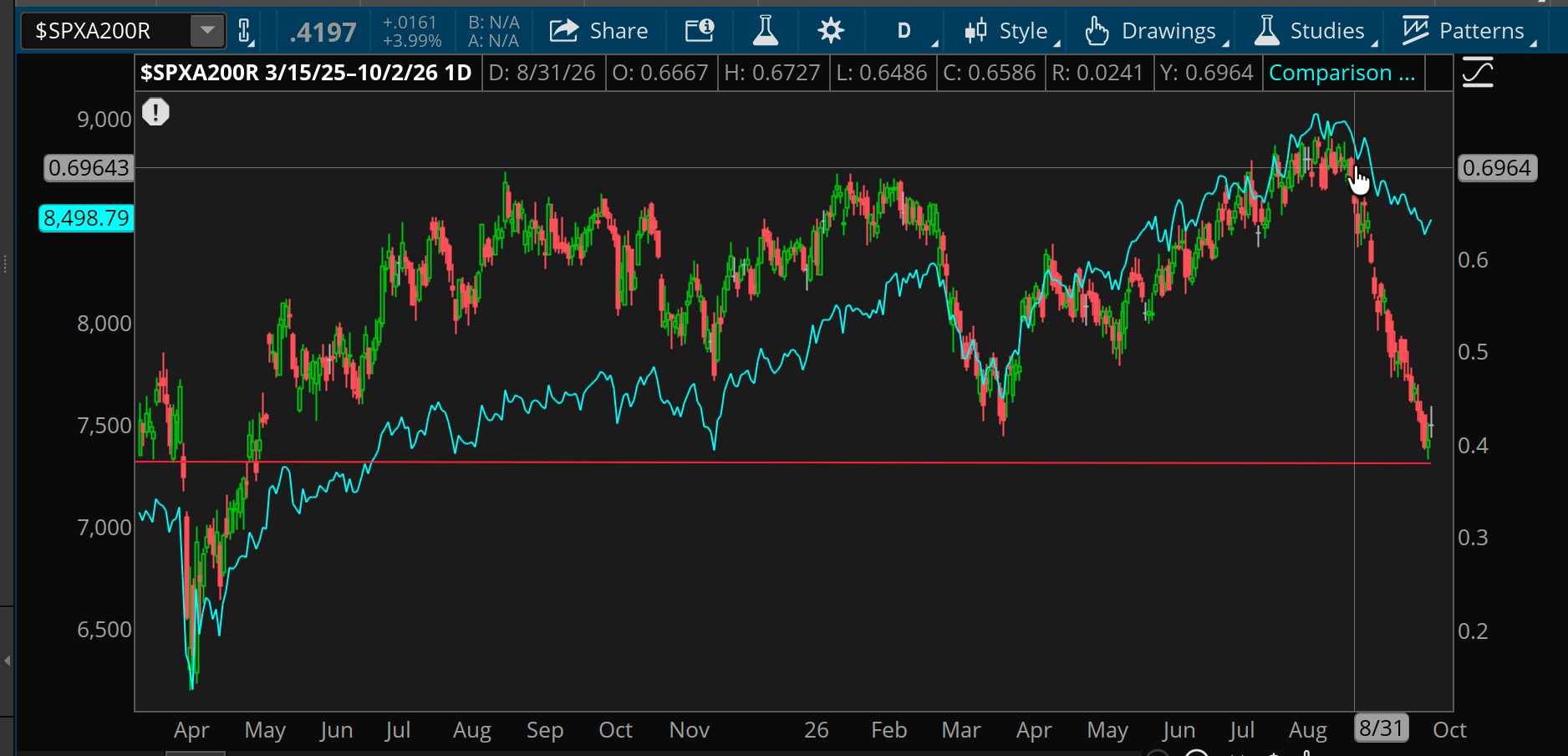The image size is (1568, 756).
Task: Click the 0.6964 right axis price bubble
Action: (1497, 168)
